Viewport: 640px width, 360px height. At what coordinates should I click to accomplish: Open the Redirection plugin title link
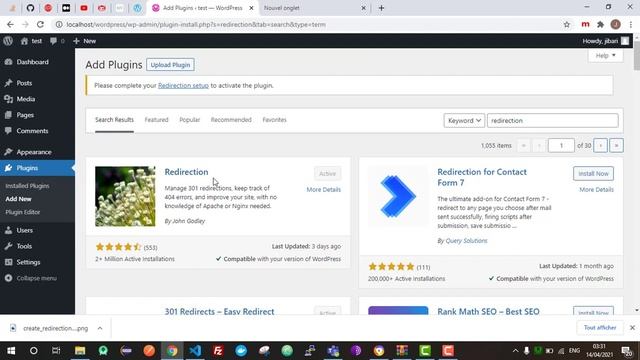click(x=187, y=172)
